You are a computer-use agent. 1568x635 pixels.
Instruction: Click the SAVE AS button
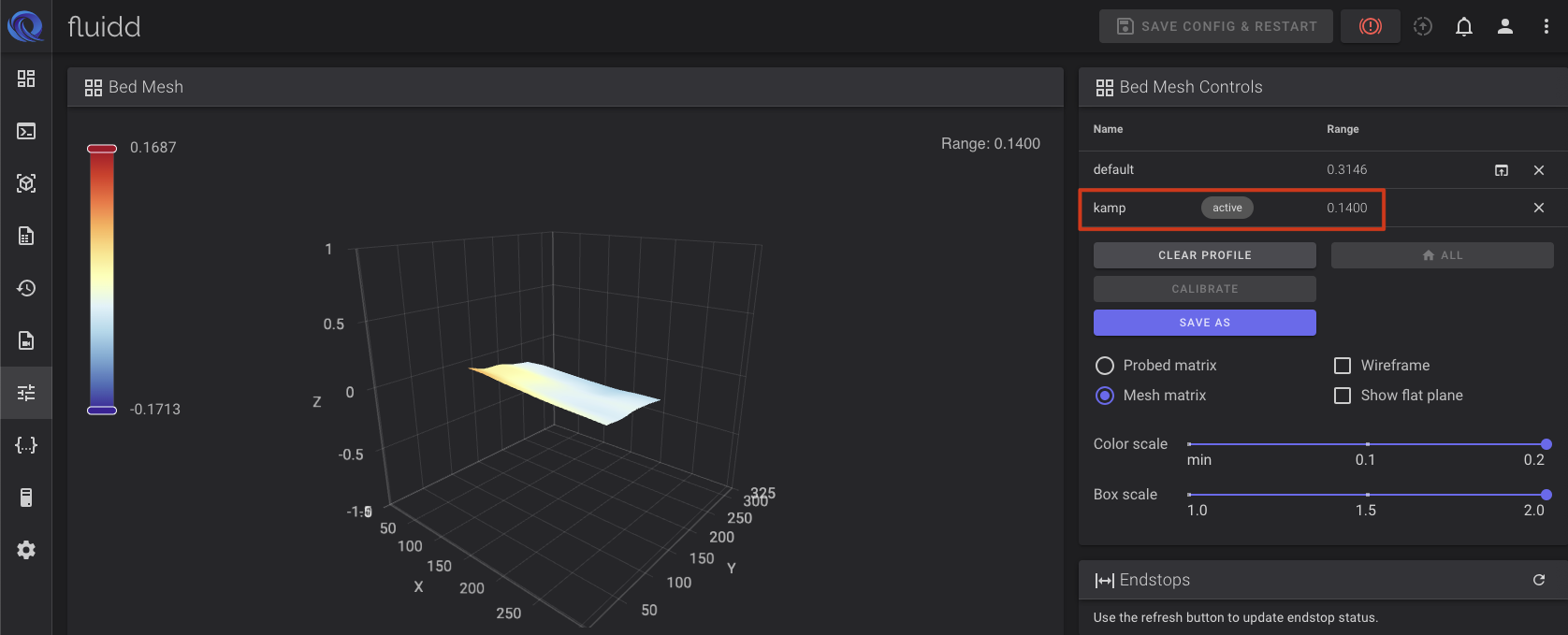click(1204, 323)
